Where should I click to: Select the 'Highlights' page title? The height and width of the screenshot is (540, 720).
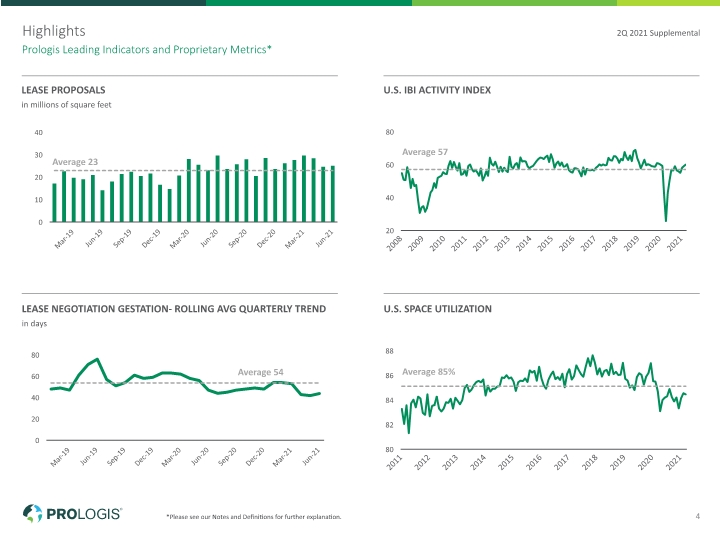(x=54, y=31)
